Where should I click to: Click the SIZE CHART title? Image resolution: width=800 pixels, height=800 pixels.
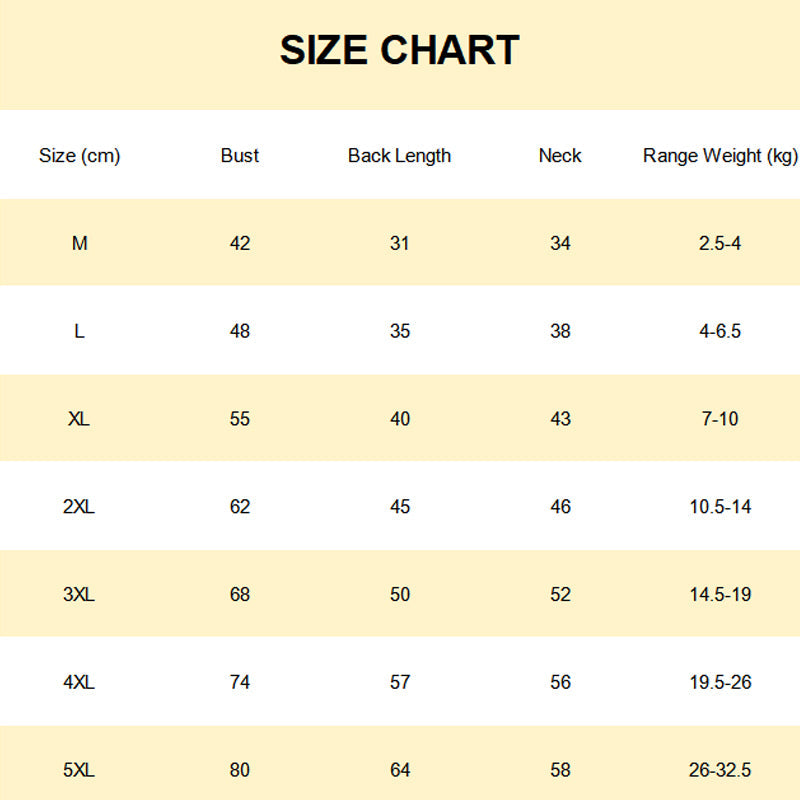399,50
